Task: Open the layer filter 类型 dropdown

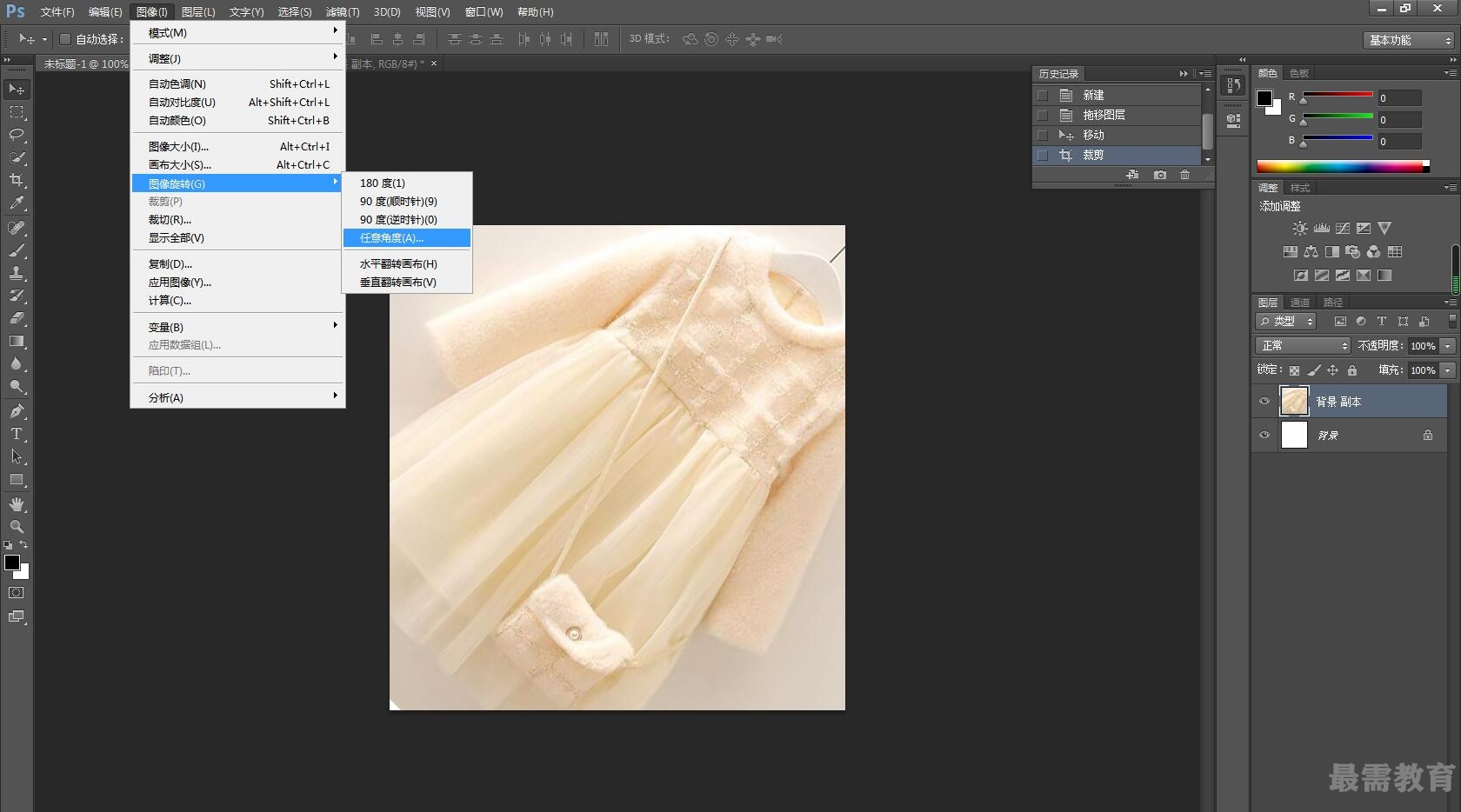Action: 1286,322
